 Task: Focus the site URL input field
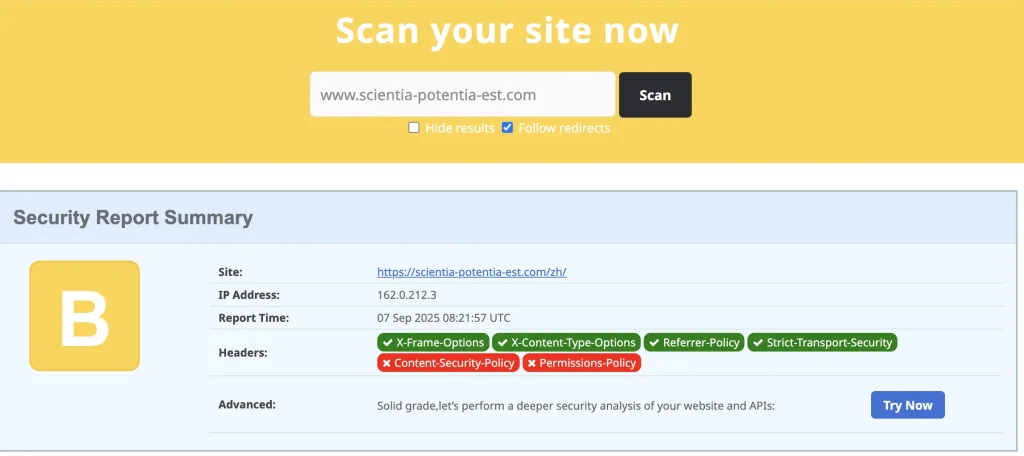click(462, 94)
